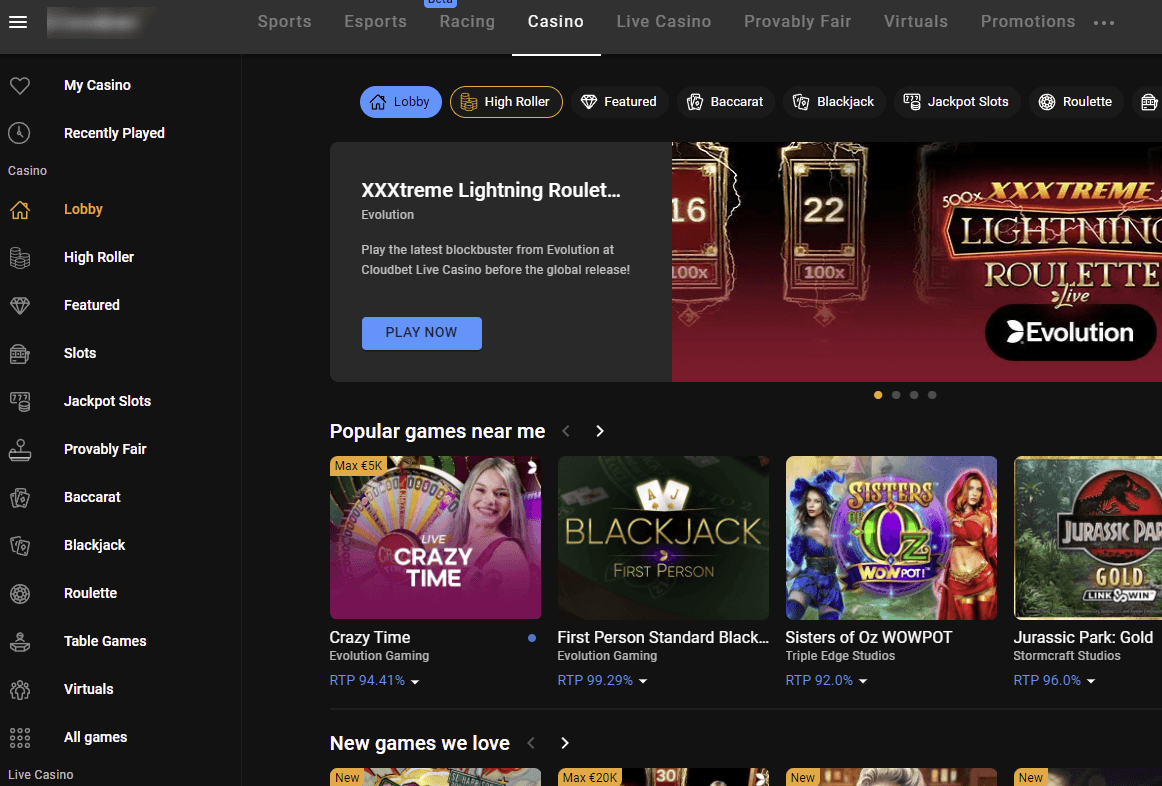This screenshot has width=1162, height=786.
Task: Expand the RTP 99.29% dropdown arrow
Action: point(643,682)
